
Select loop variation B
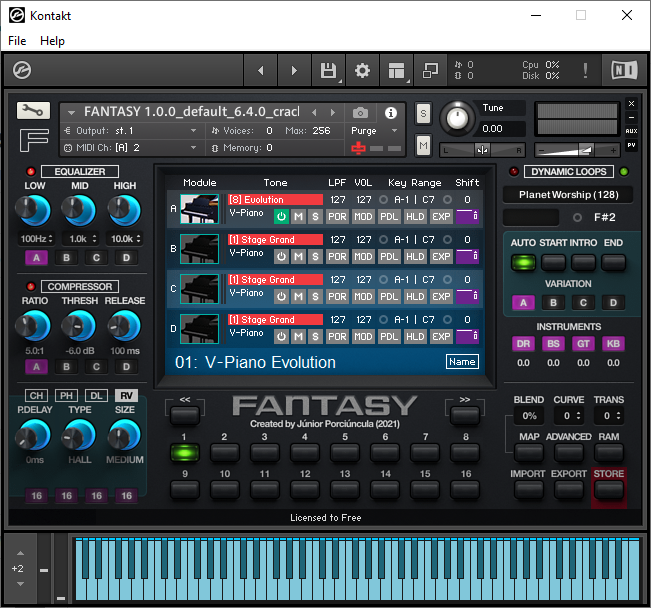(553, 303)
